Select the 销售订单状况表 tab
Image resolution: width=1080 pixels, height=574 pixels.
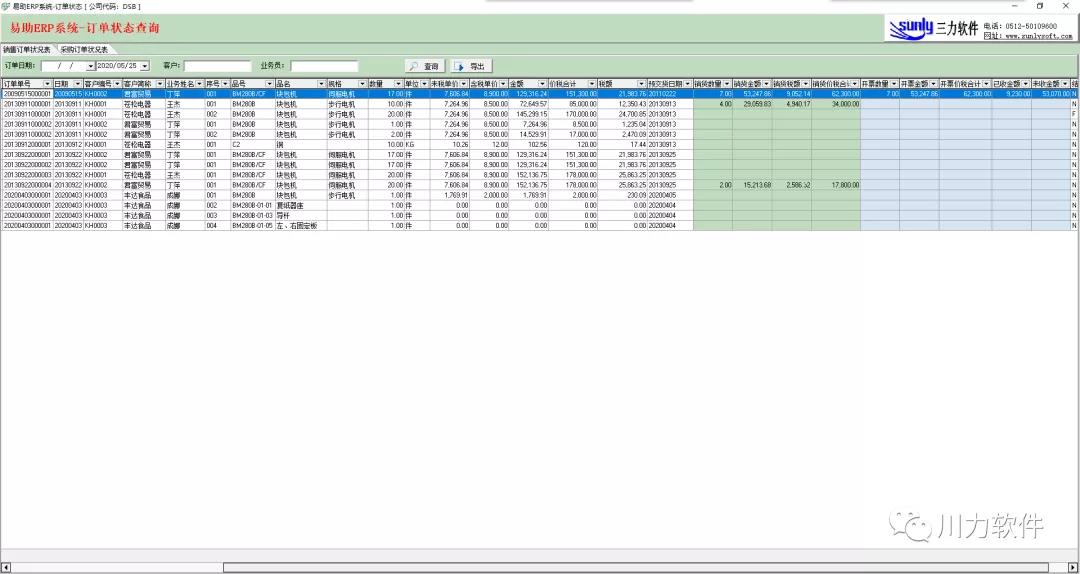27,49
